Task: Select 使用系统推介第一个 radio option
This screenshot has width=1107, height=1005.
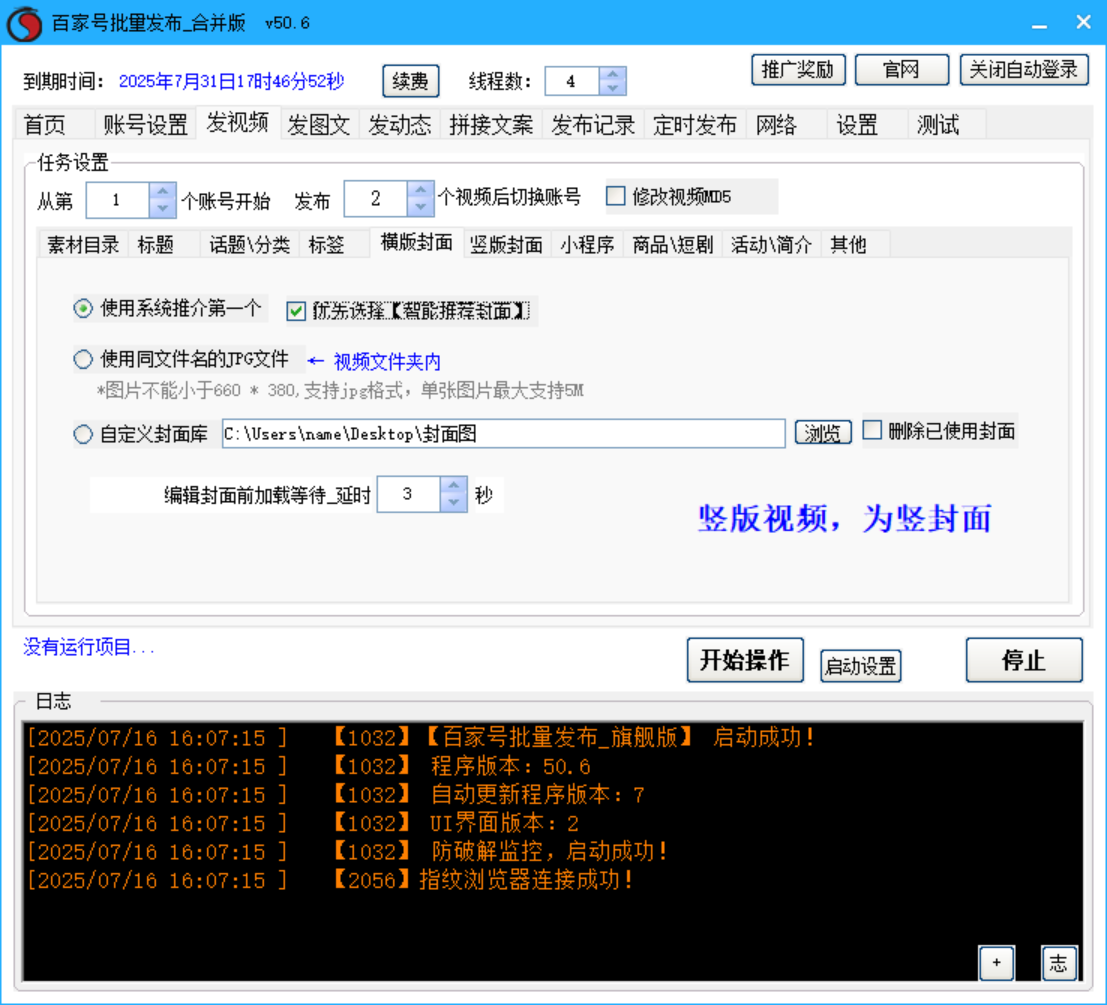Action: point(83,308)
